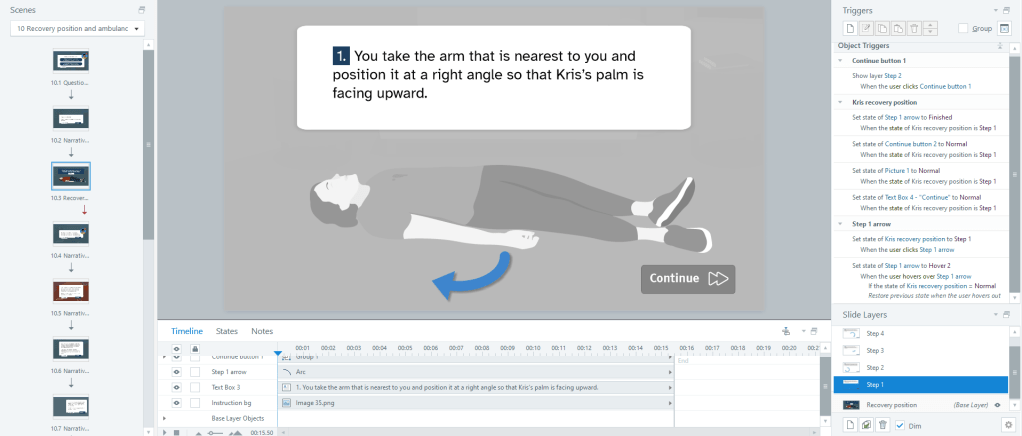The image size is (1022, 436).
Task: Switch to the States tab
Action: tap(227, 331)
